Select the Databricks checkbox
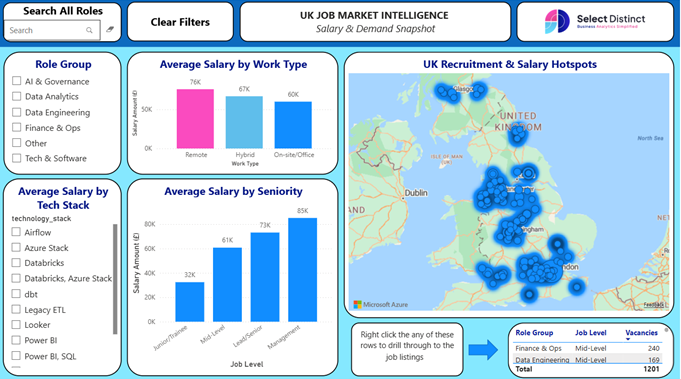The image size is (681, 379). 16,263
